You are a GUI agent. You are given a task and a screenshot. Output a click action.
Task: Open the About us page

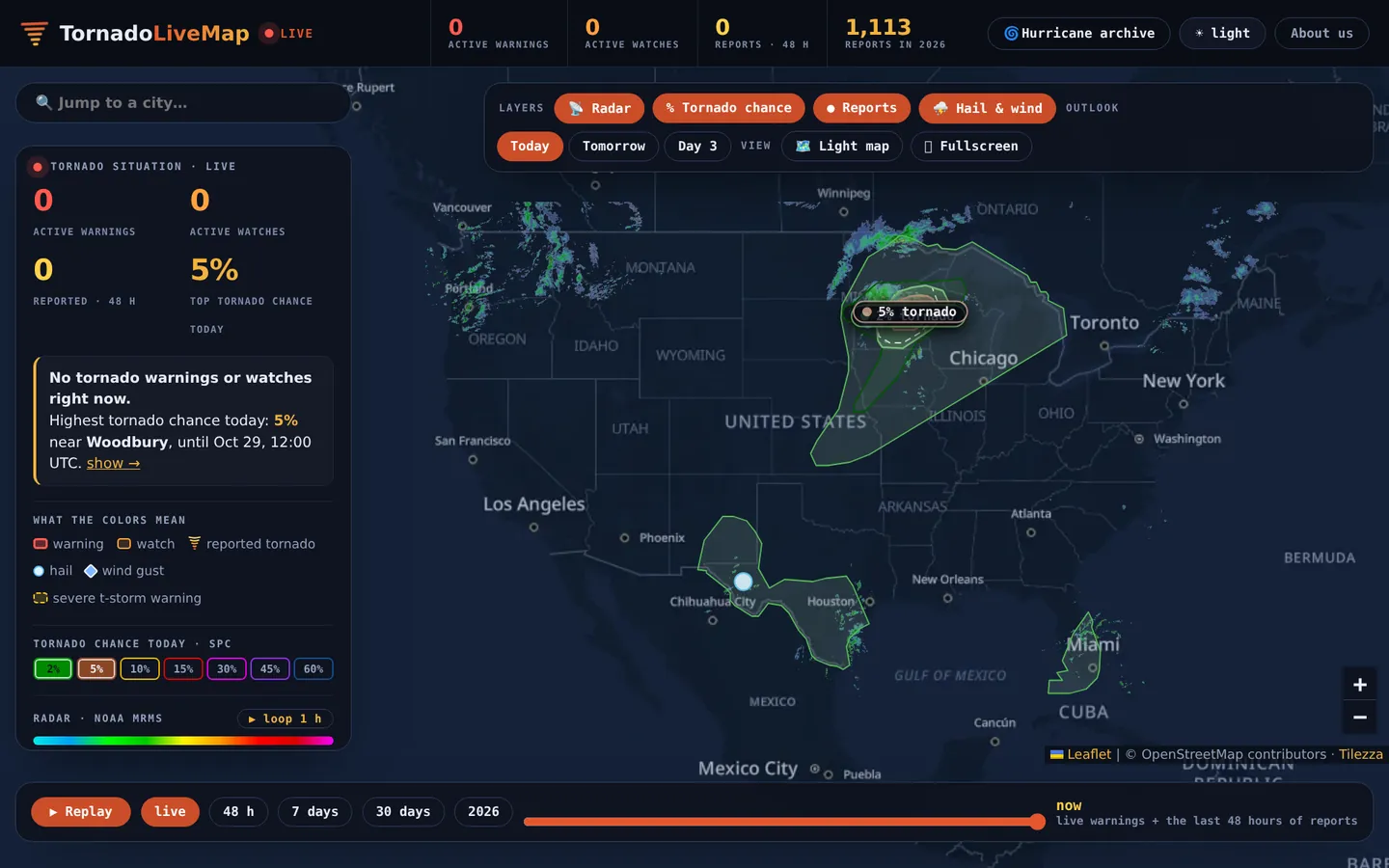point(1321,33)
